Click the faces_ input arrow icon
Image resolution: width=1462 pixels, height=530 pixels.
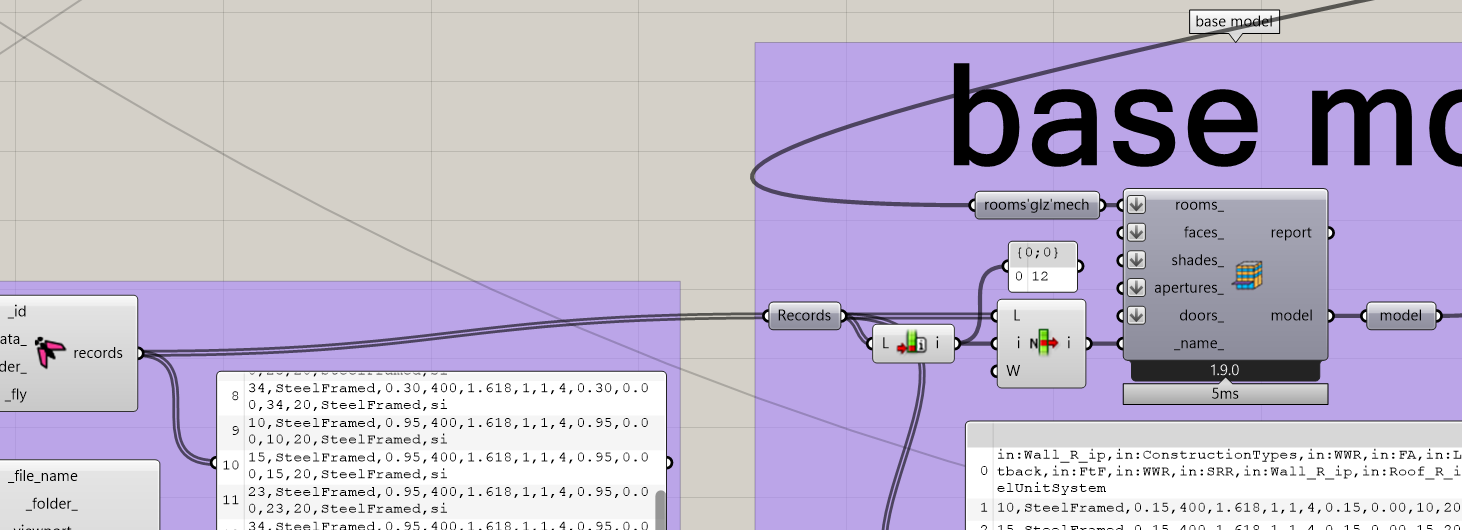click(1135, 233)
